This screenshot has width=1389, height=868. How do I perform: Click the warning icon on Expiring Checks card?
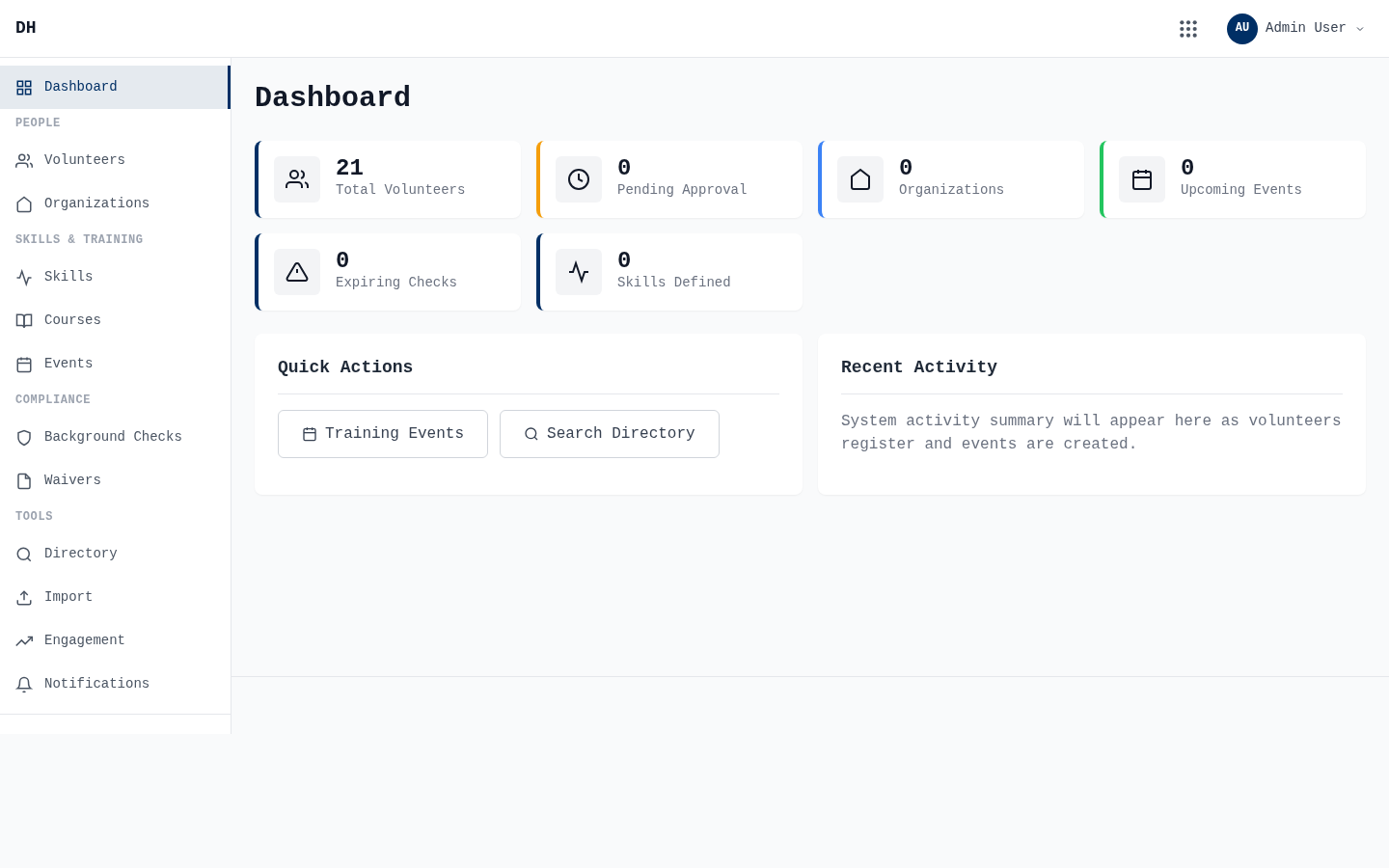pyautogui.click(x=297, y=272)
